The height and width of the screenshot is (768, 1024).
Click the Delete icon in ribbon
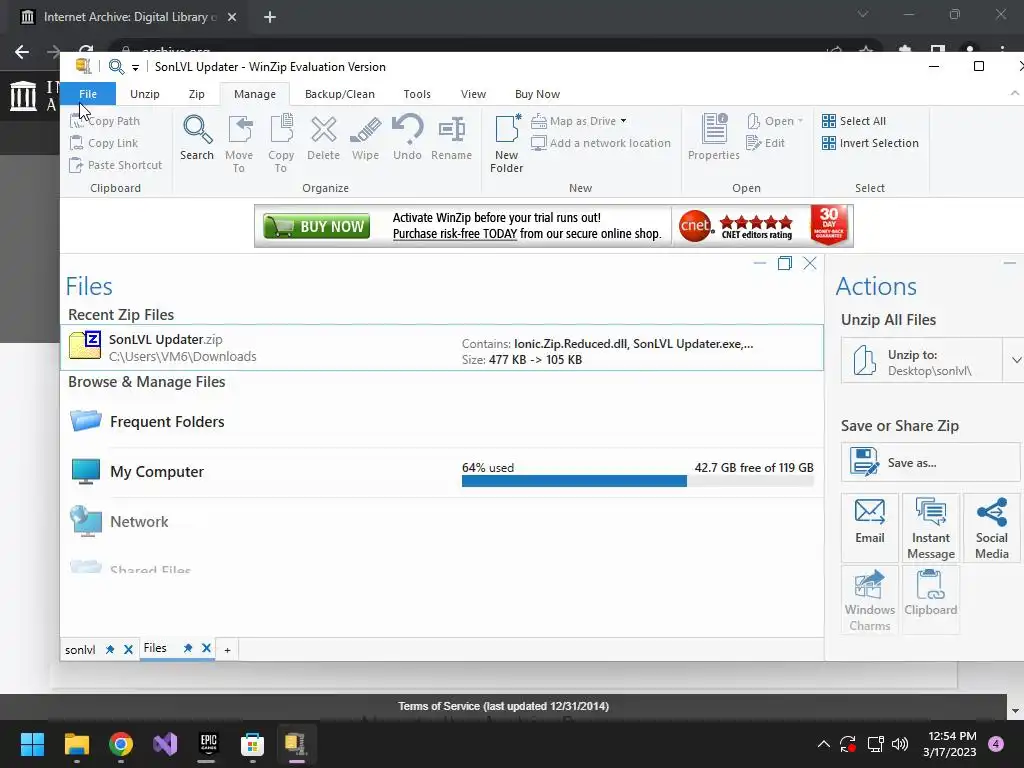[x=323, y=138]
